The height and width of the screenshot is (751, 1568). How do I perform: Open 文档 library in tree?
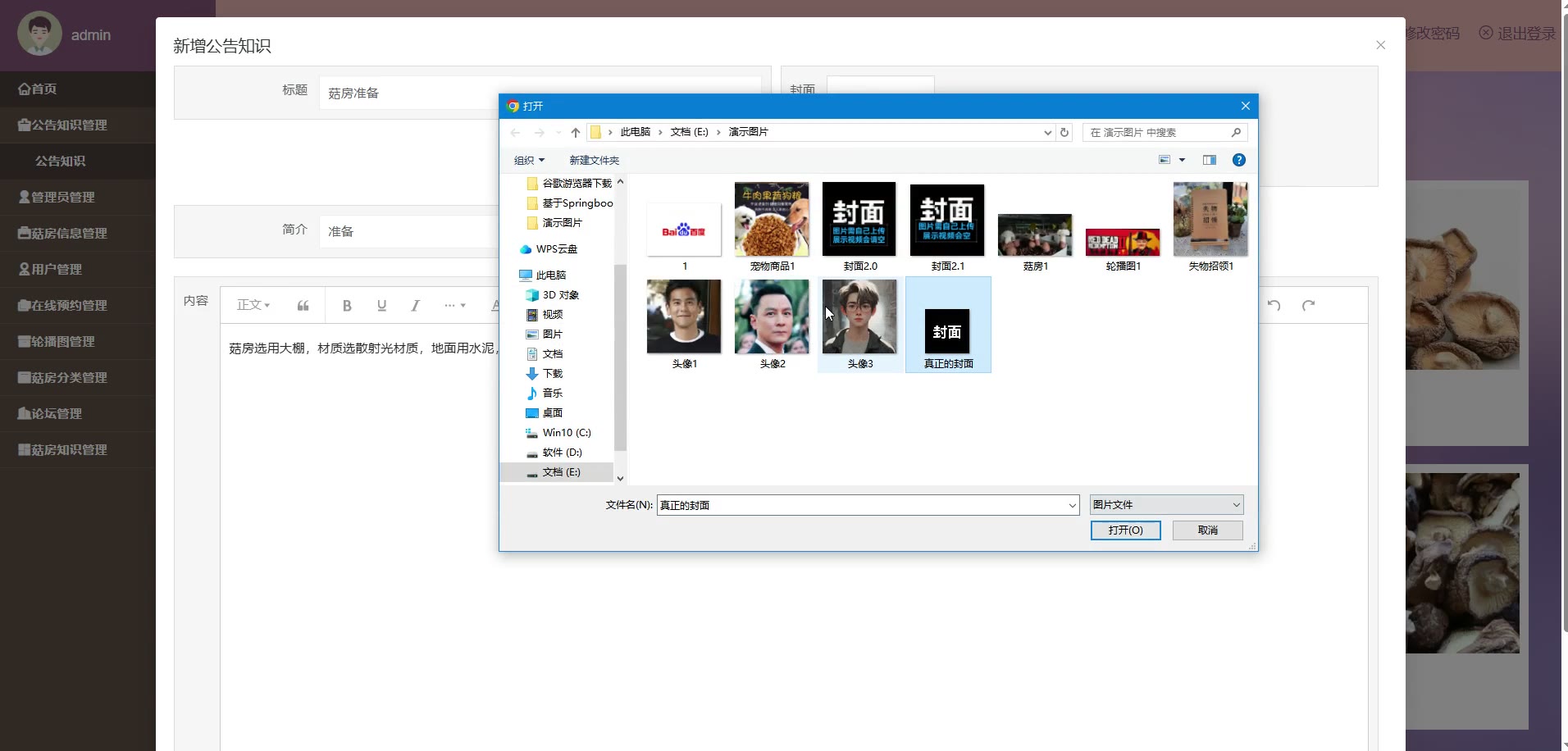[x=545, y=353]
